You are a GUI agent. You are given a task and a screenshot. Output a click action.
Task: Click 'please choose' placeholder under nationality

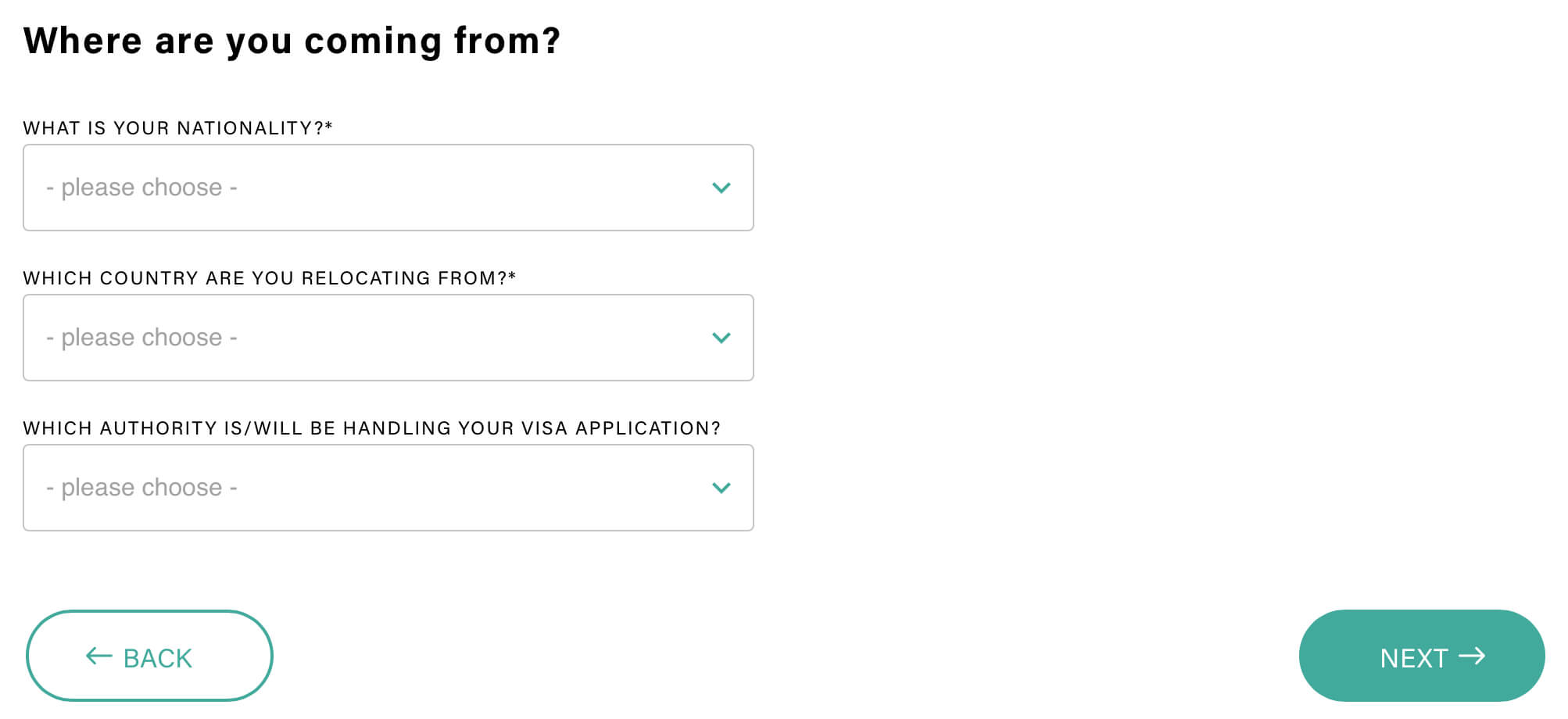click(141, 188)
